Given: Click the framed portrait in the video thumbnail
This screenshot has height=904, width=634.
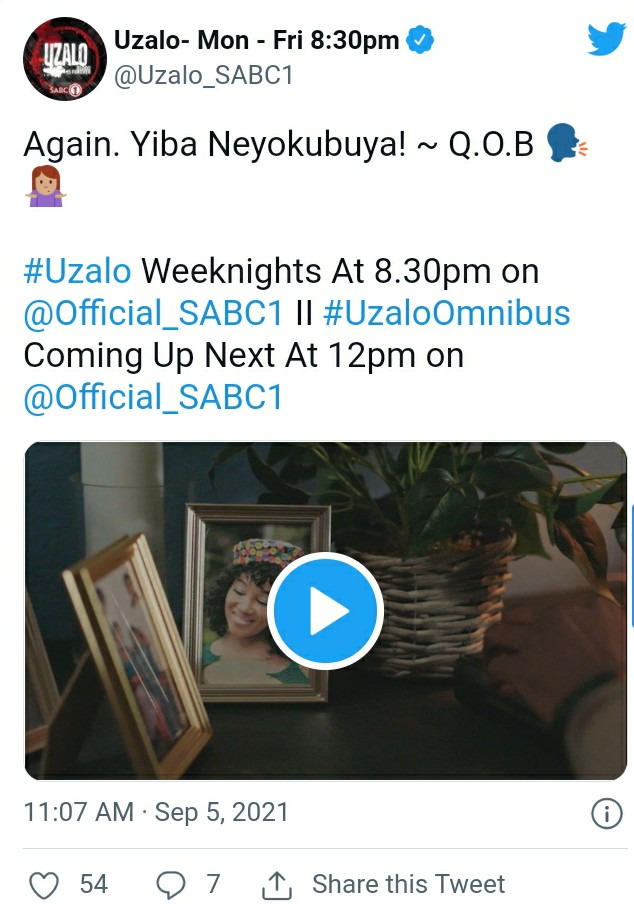Looking at the screenshot, I should (258, 602).
